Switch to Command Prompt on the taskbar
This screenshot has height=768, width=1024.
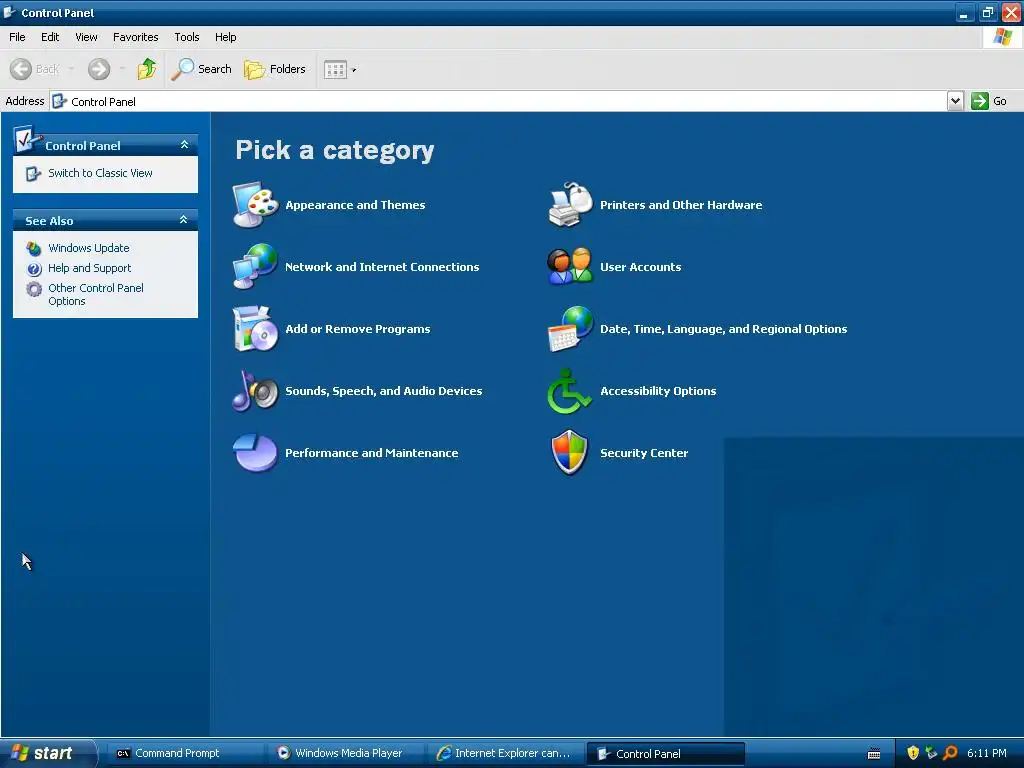point(185,753)
